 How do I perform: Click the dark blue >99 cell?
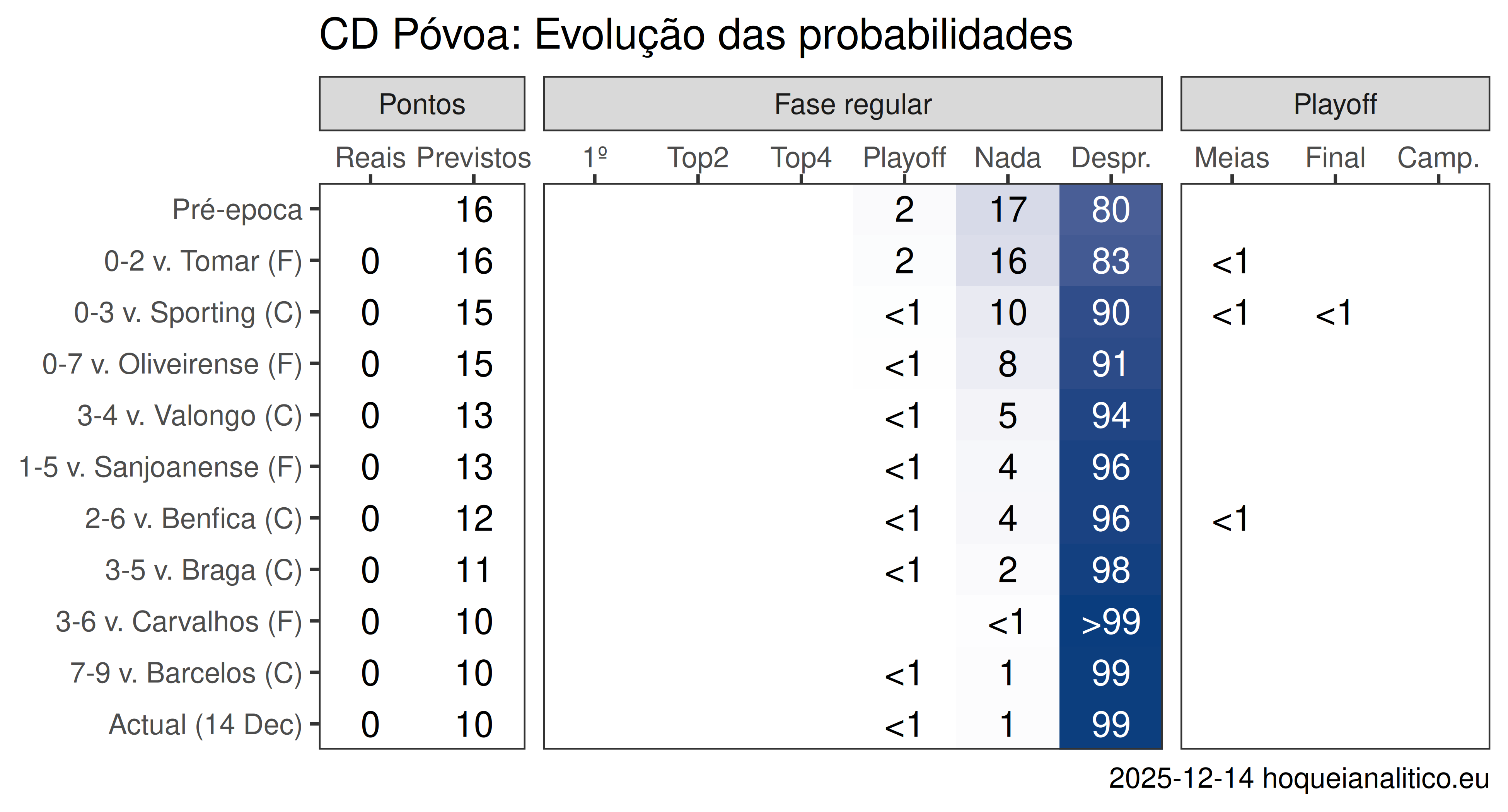coord(1111,622)
